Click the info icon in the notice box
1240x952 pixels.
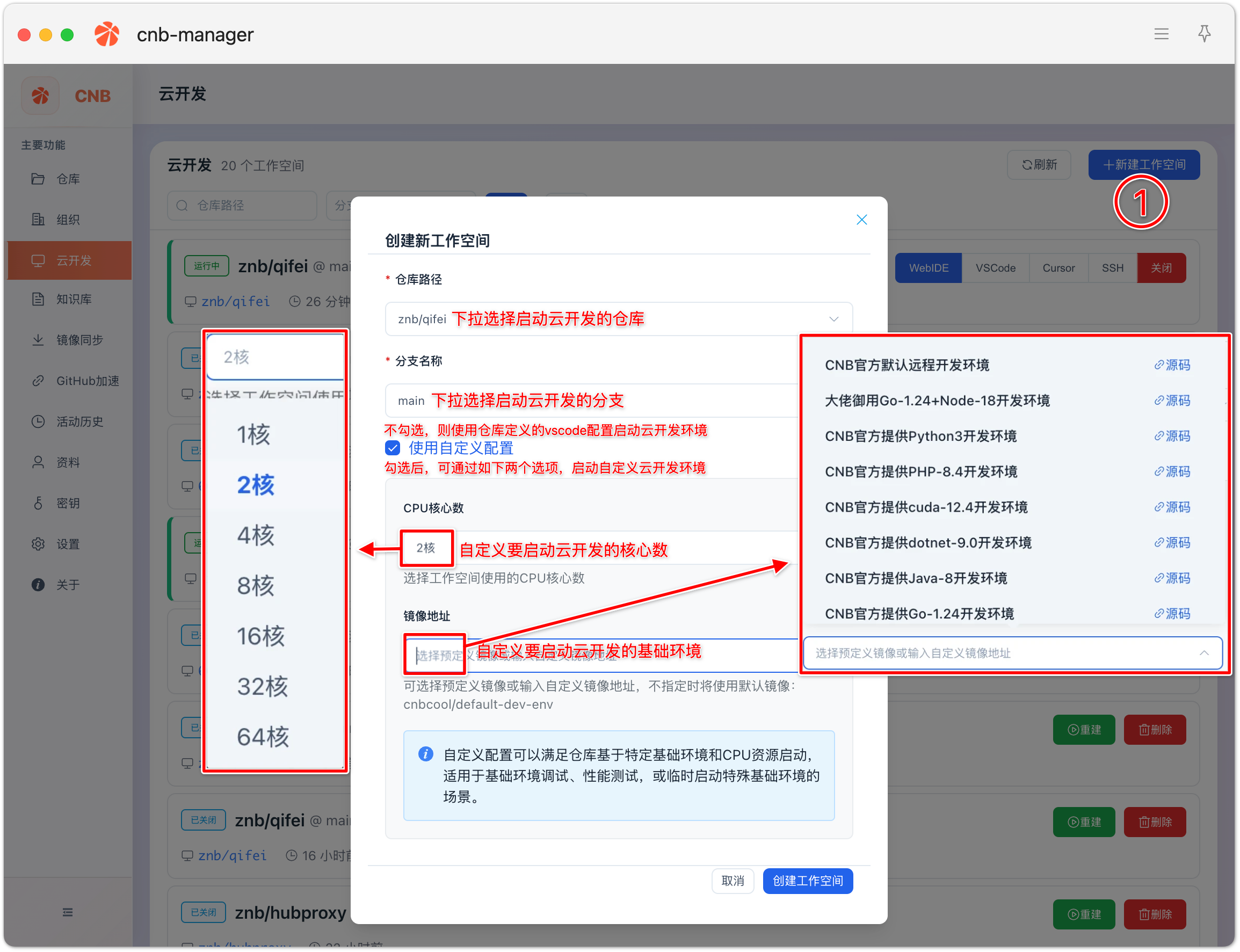[426, 754]
